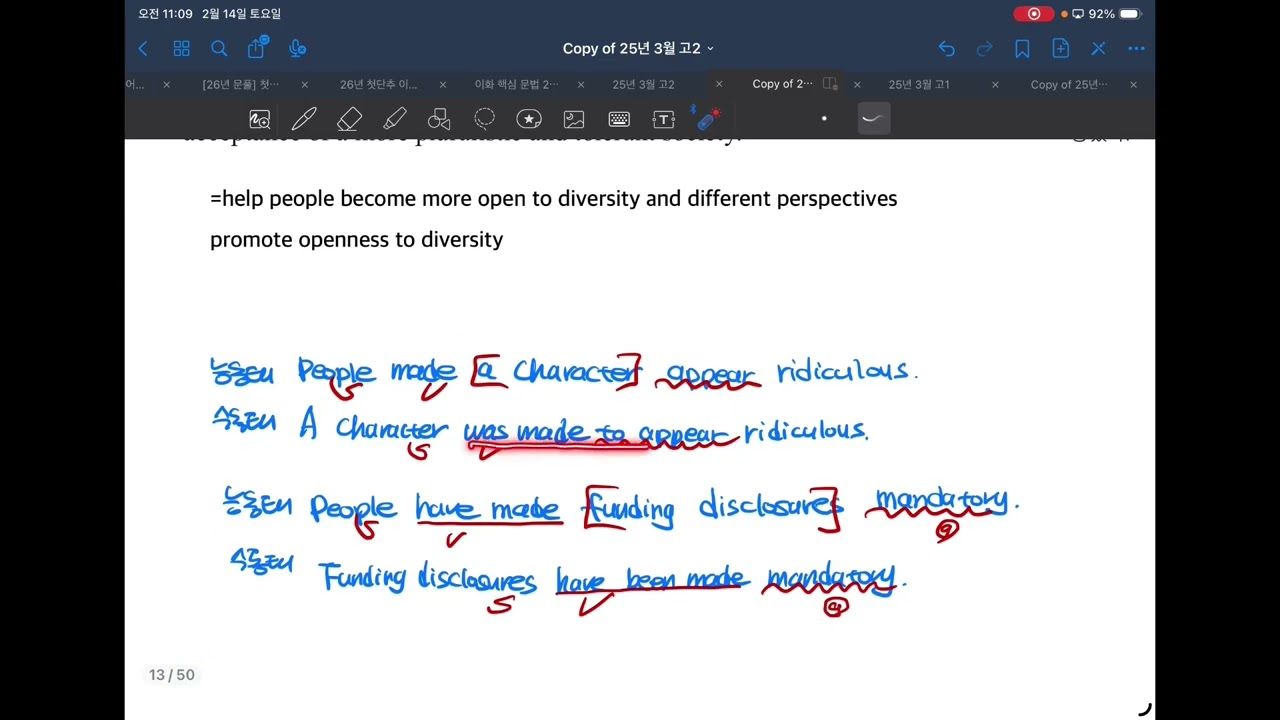
Task: Select the Eraser tool
Action: (349, 120)
